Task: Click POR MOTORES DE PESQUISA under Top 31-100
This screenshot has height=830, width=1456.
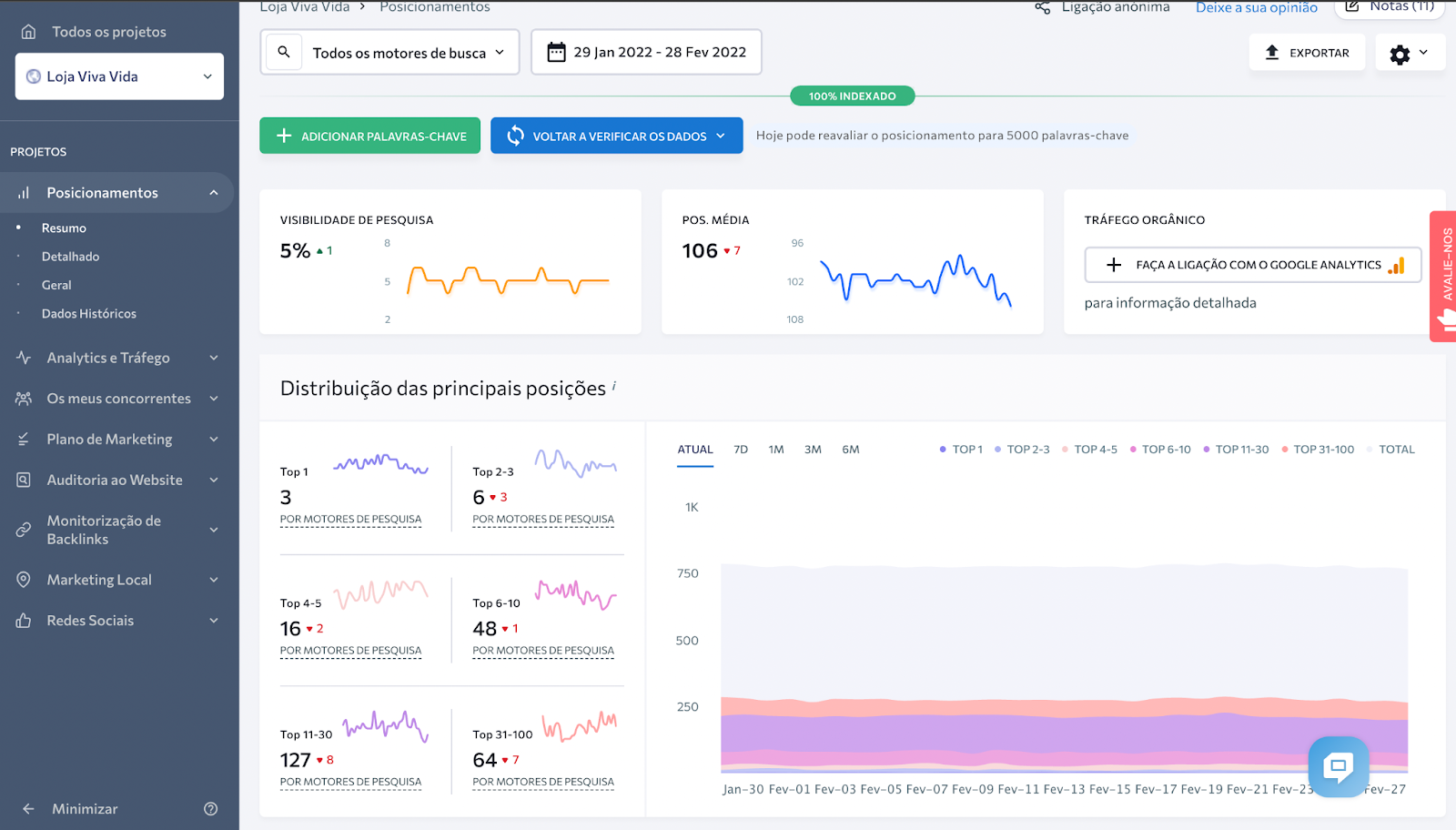Action: click(x=543, y=782)
